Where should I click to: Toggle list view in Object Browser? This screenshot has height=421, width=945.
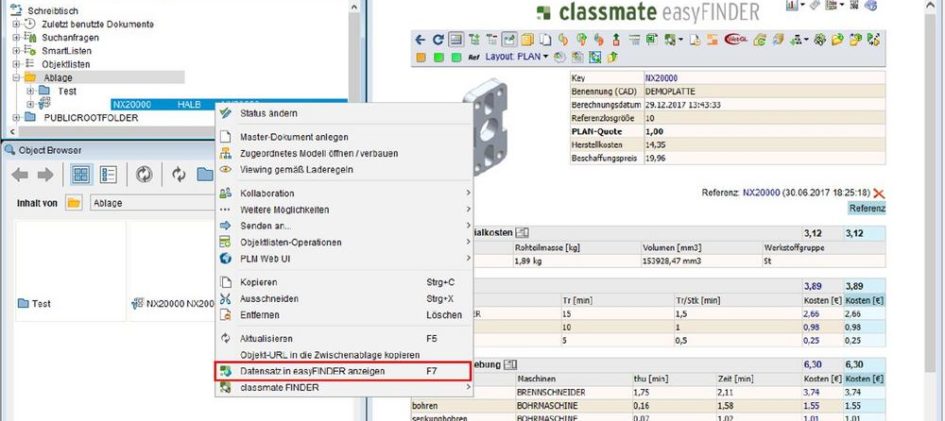pos(108,175)
